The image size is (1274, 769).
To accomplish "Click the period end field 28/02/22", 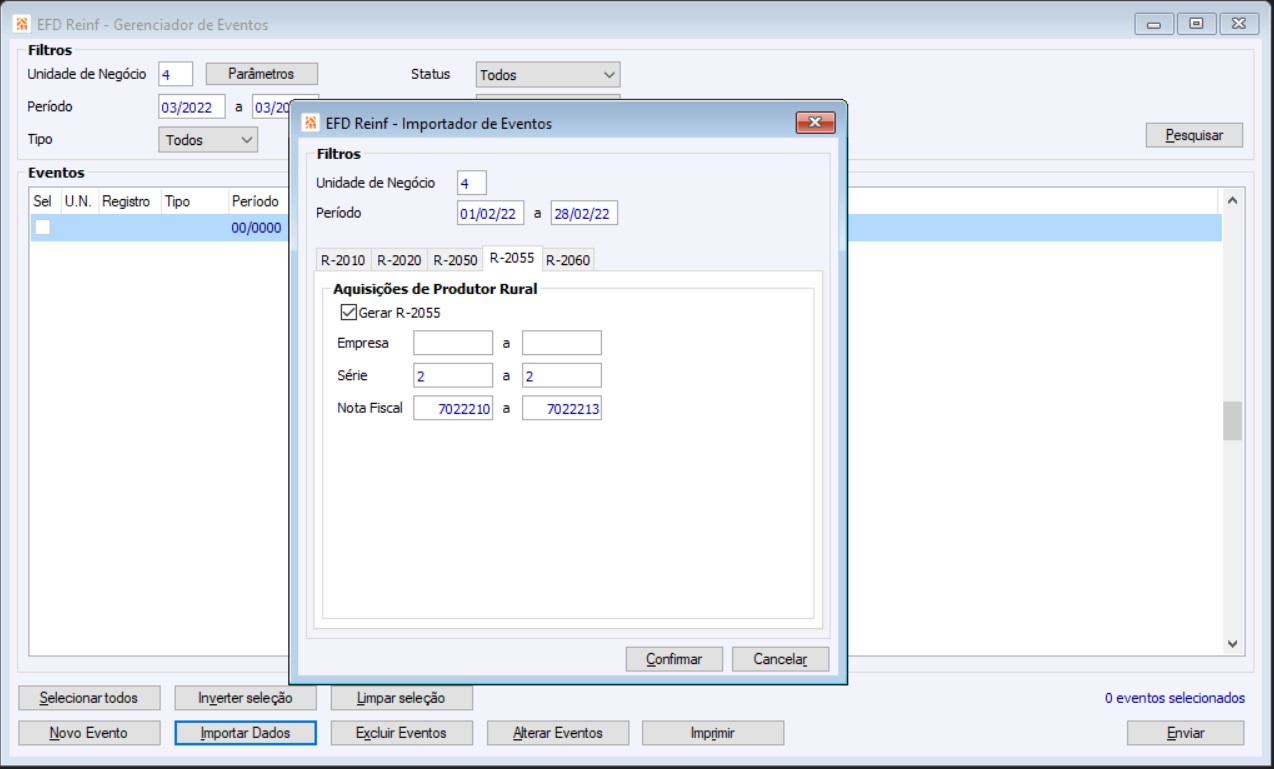I will [x=584, y=213].
